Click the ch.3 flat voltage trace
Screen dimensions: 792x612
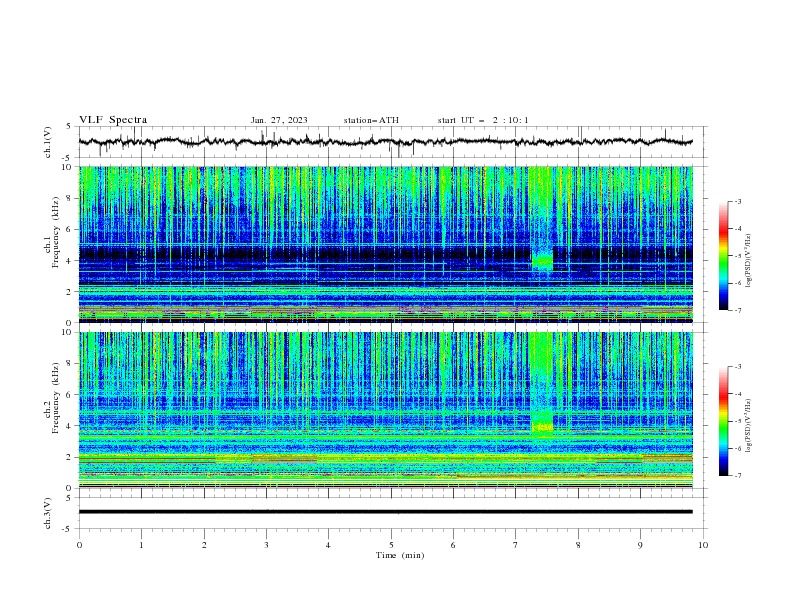(385, 512)
